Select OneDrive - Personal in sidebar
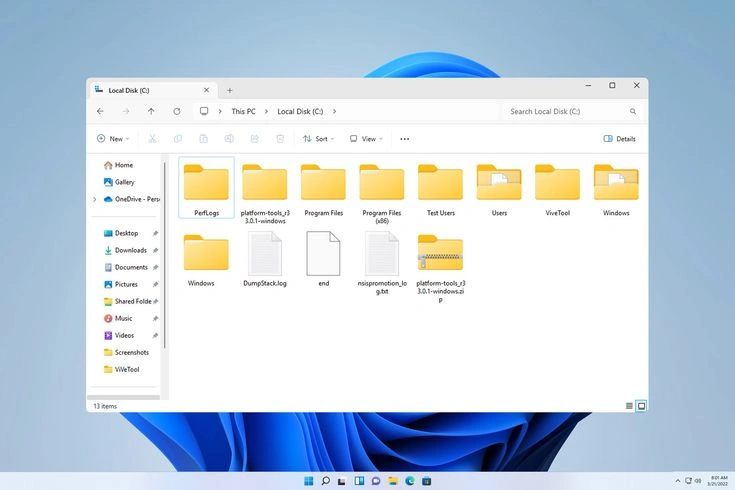Viewport: 735px width, 490px height. [x=131, y=199]
